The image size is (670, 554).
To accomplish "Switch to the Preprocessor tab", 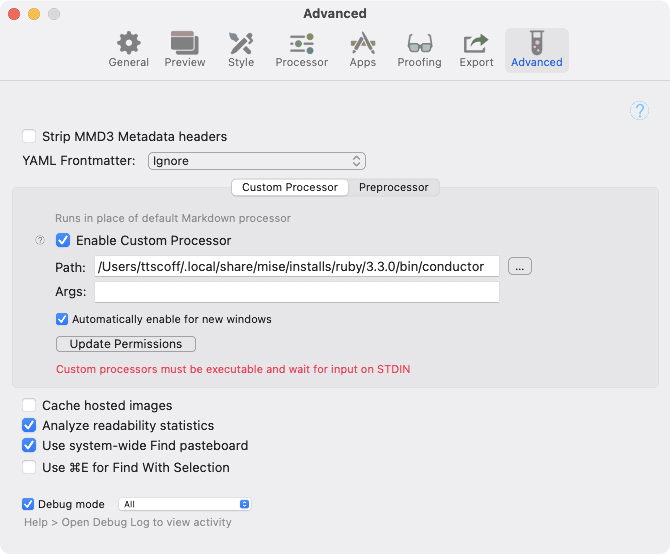I will tap(394, 188).
